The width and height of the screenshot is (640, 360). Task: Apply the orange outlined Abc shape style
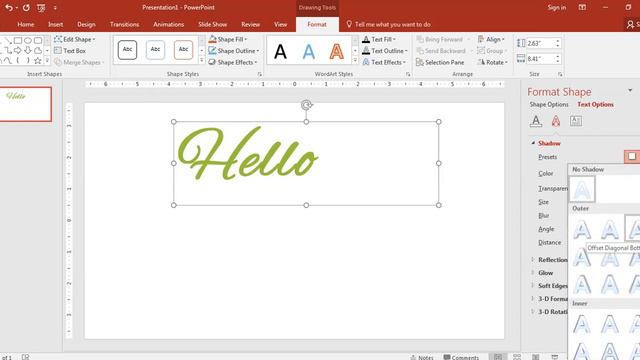point(183,50)
